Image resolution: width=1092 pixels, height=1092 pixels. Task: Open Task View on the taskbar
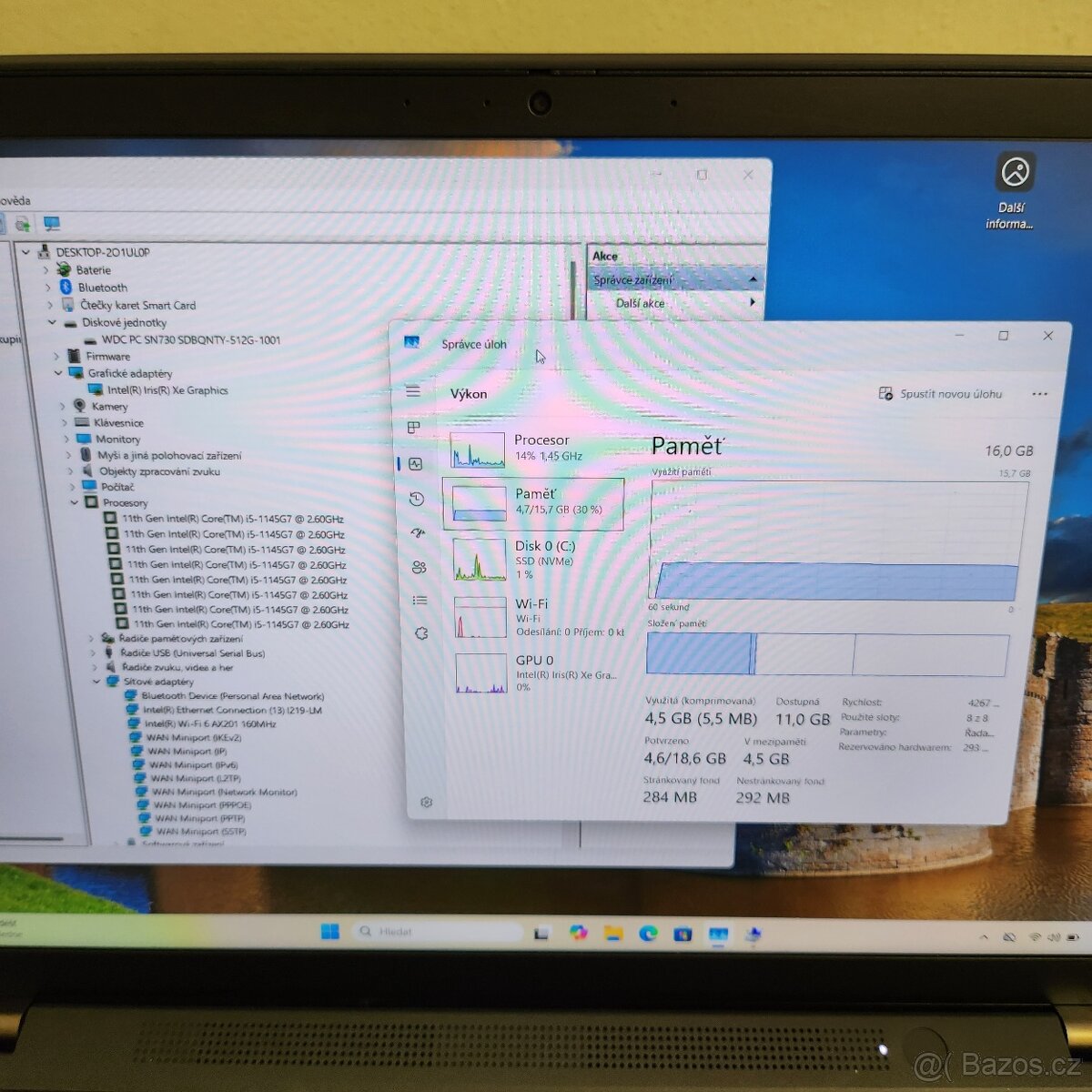[542, 933]
